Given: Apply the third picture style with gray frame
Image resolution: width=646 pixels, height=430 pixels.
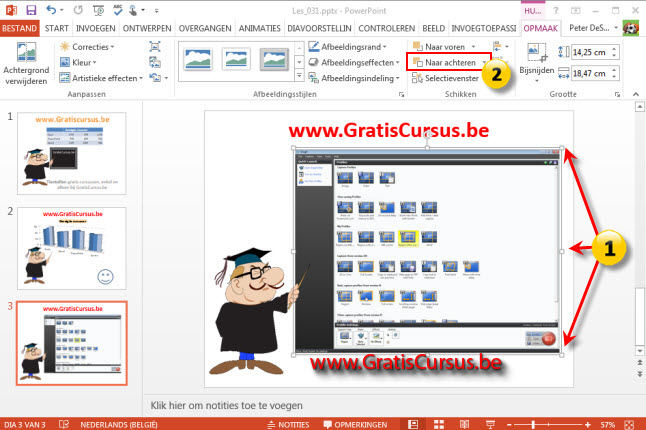Looking at the screenshot, I should (x=274, y=59).
